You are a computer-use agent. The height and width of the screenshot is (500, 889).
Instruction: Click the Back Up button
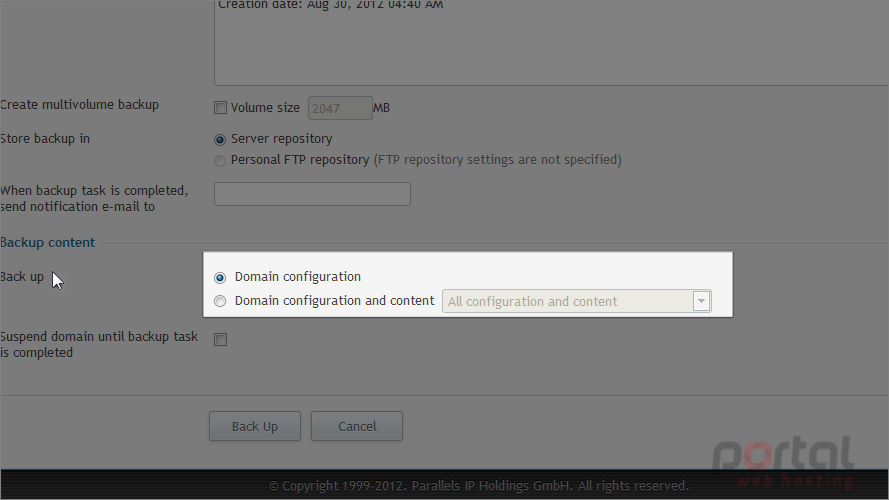(255, 426)
